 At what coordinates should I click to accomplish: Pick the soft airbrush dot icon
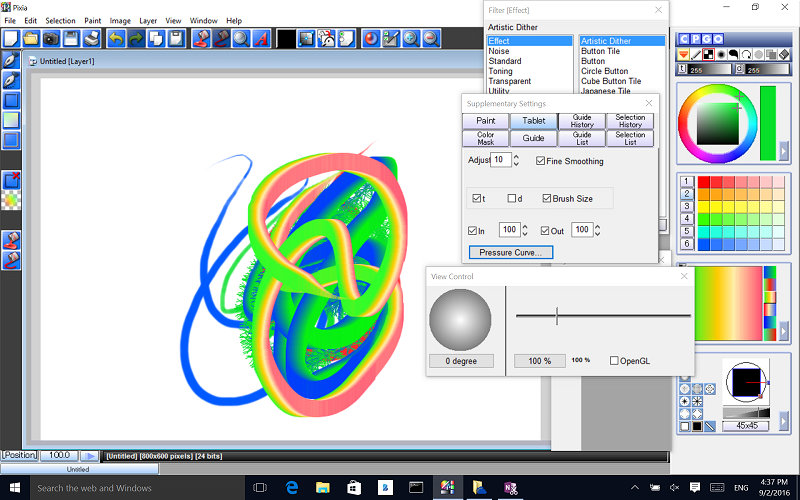pyautogui.click(x=721, y=54)
